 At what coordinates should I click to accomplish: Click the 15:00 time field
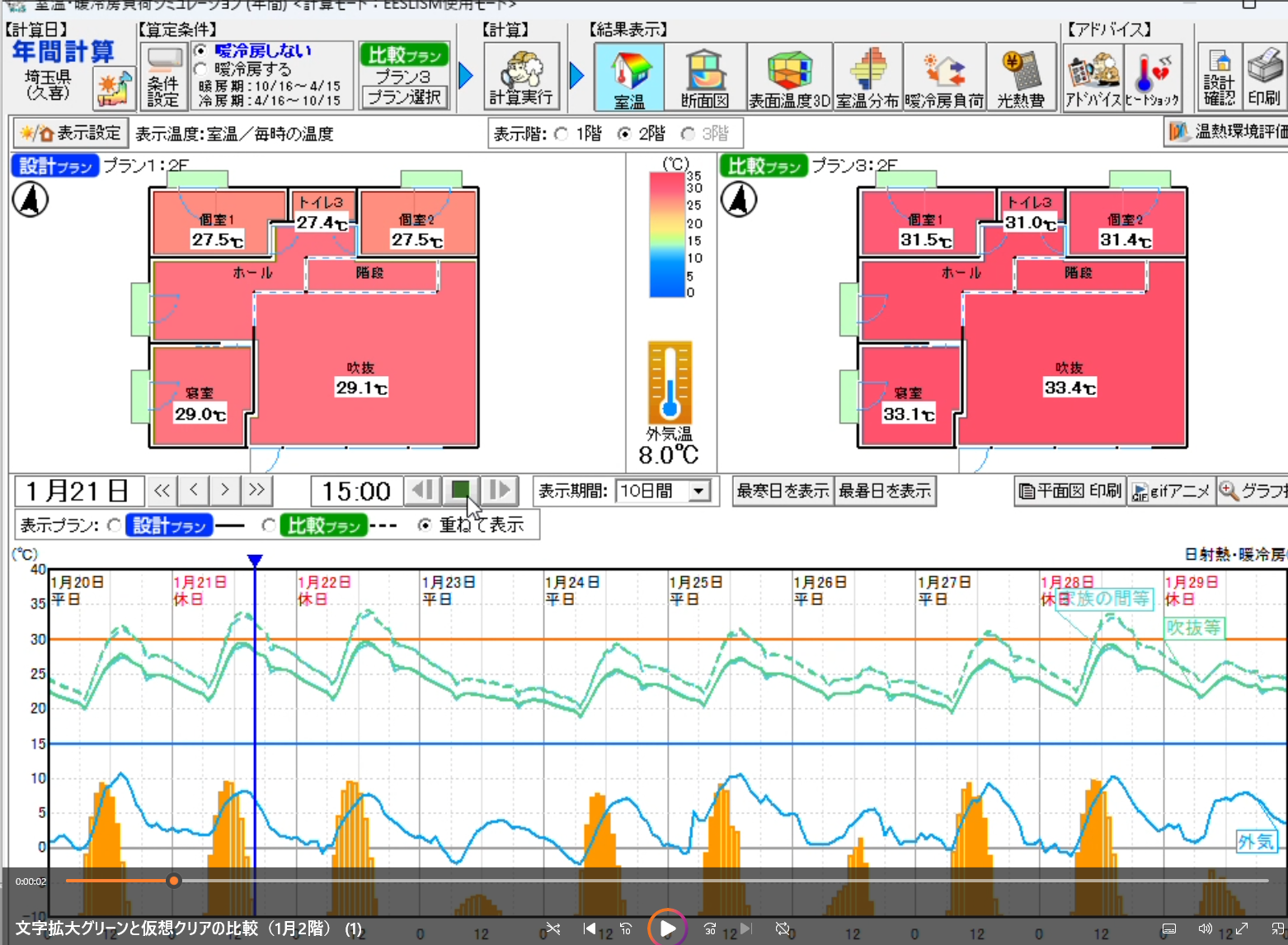point(356,491)
